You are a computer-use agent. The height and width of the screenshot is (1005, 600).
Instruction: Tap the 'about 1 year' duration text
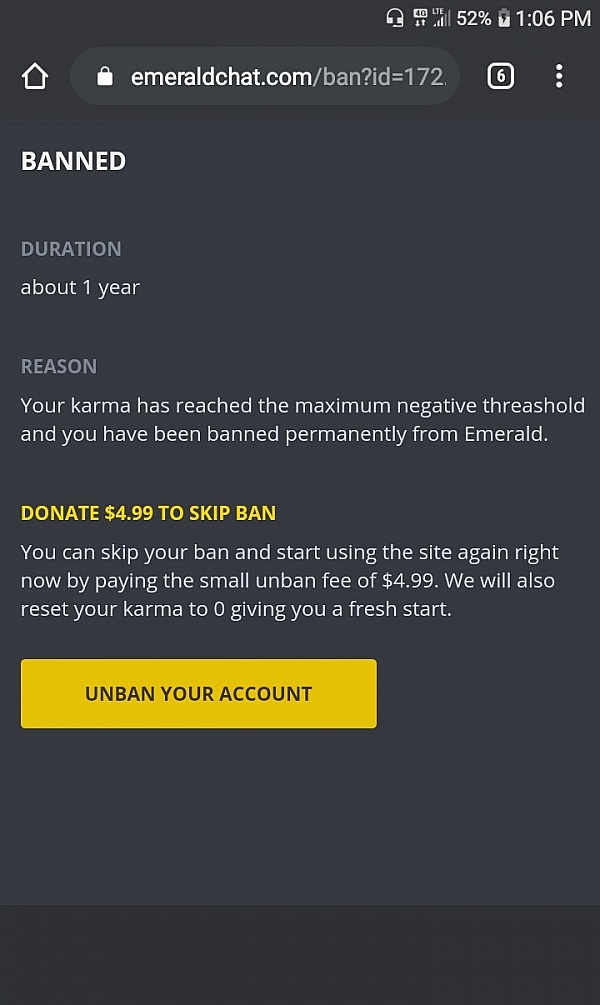click(80, 288)
